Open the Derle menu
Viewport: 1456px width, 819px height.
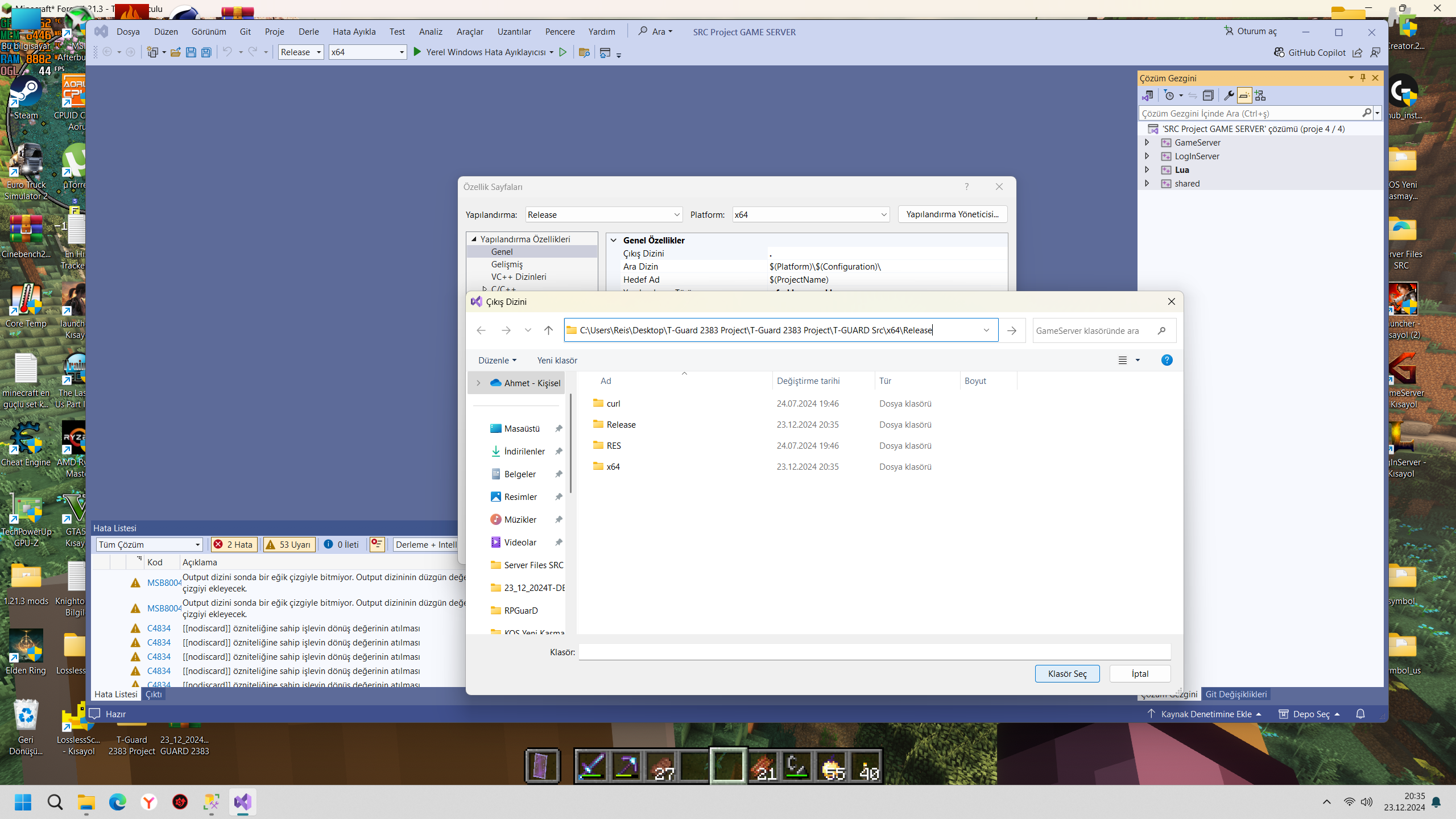308,32
